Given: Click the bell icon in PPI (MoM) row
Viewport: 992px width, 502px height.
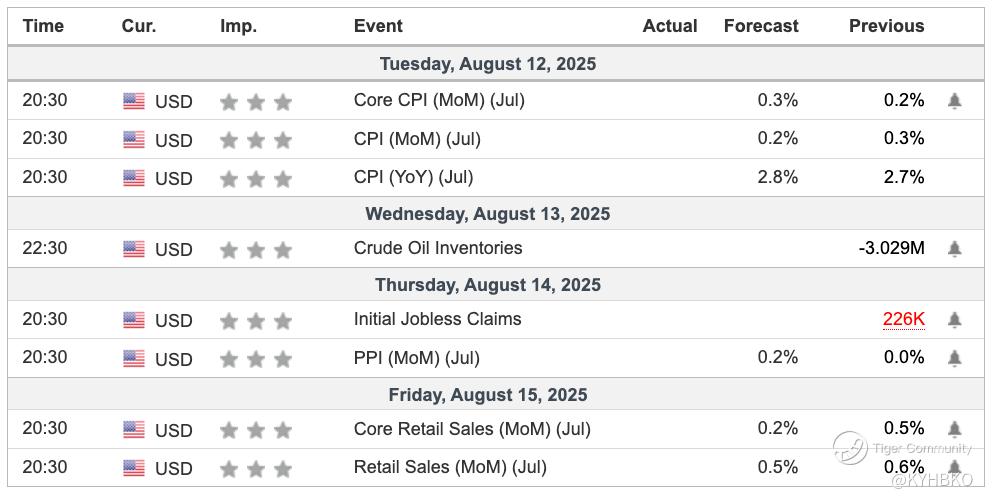Looking at the screenshot, I should point(954,358).
